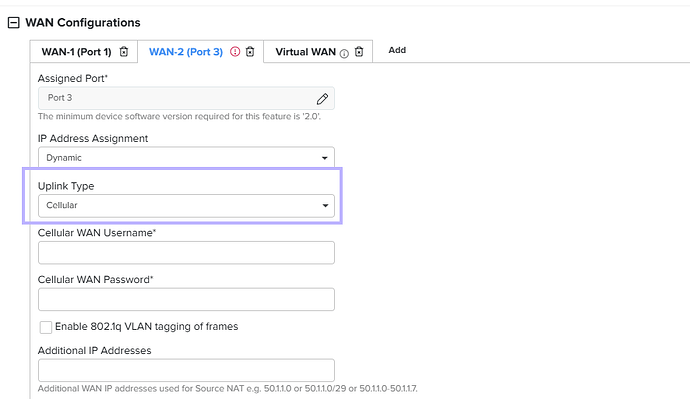The image size is (690, 399).
Task: Enable 802.1q VLAN tagging of frames checkbox
Action: (46, 327)
